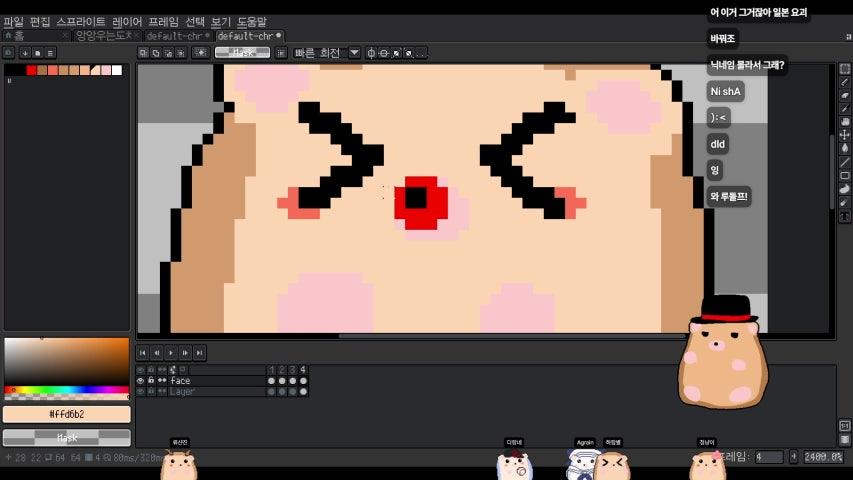Click the zoom field showing 2400.0%
This screenshot has height=480, width=853.
coord(823,457)
